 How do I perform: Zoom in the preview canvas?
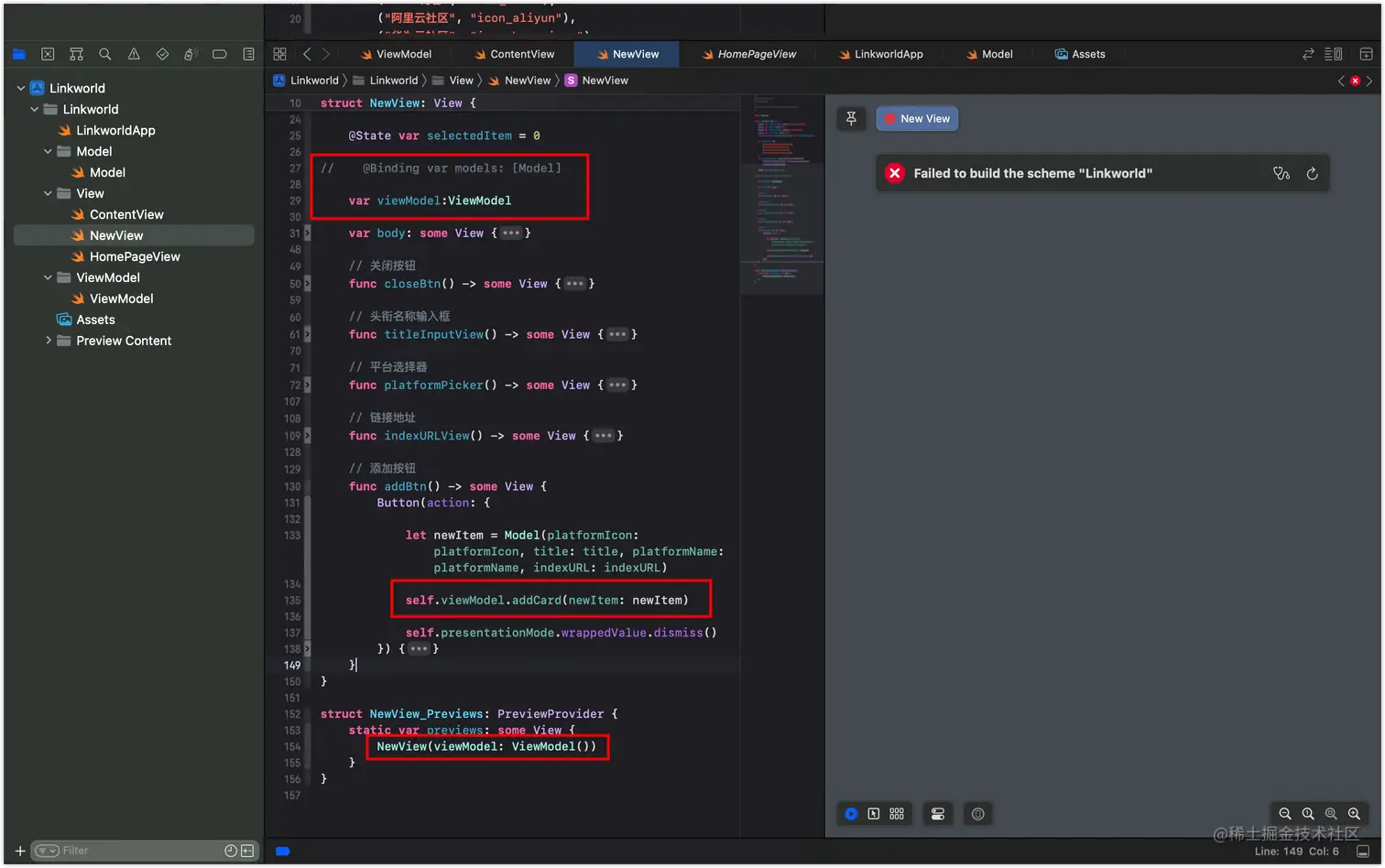pyautogui.click(x=1354, y=814)
